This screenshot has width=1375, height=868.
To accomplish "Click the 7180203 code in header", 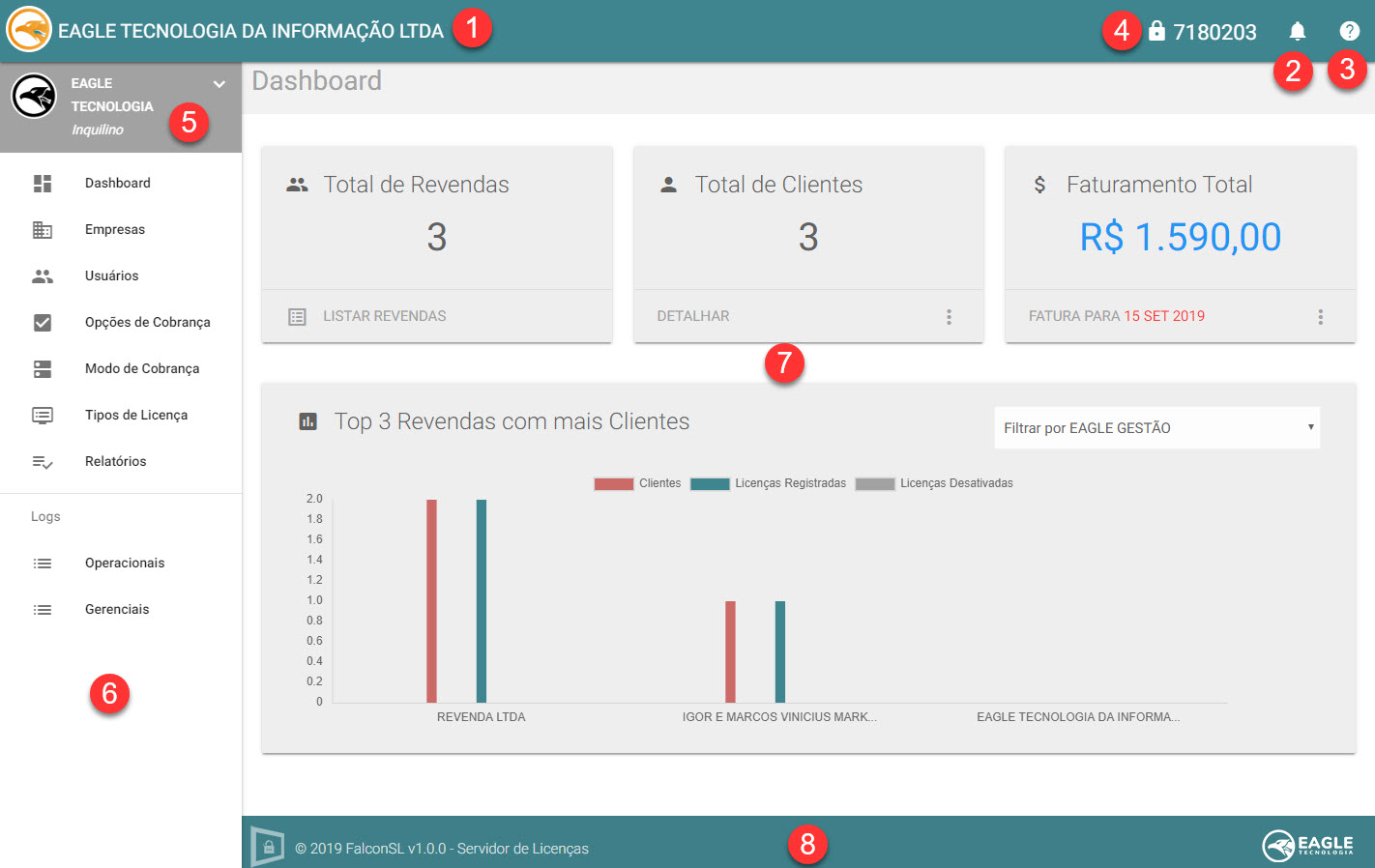I will pyautogui.click(x=1214, y=32).
